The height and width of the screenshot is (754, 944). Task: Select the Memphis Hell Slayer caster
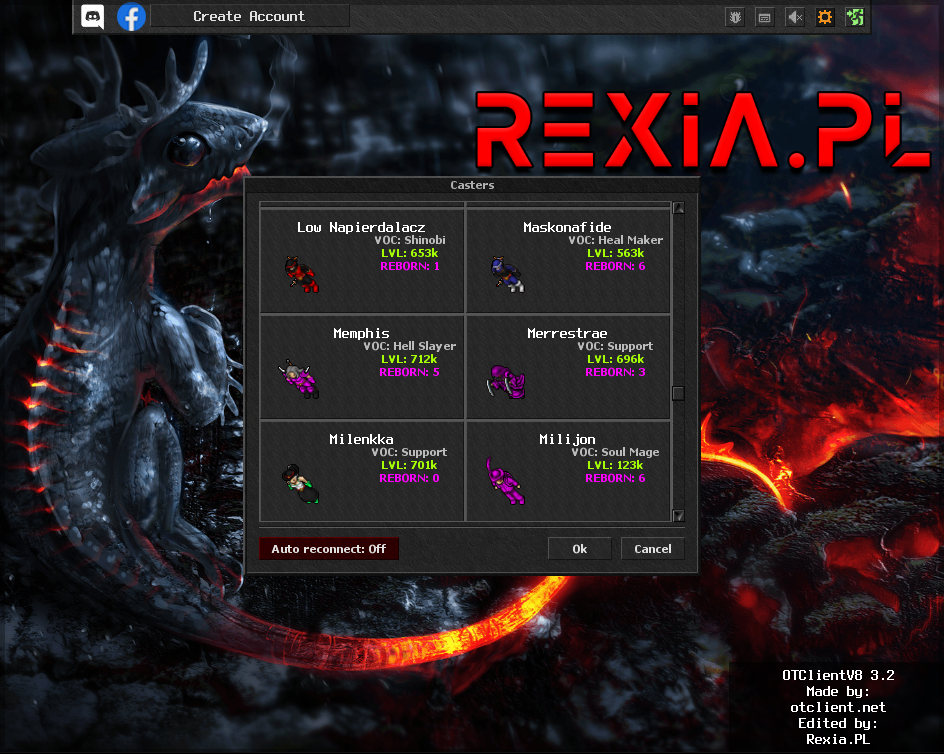(x=362, y=367)
